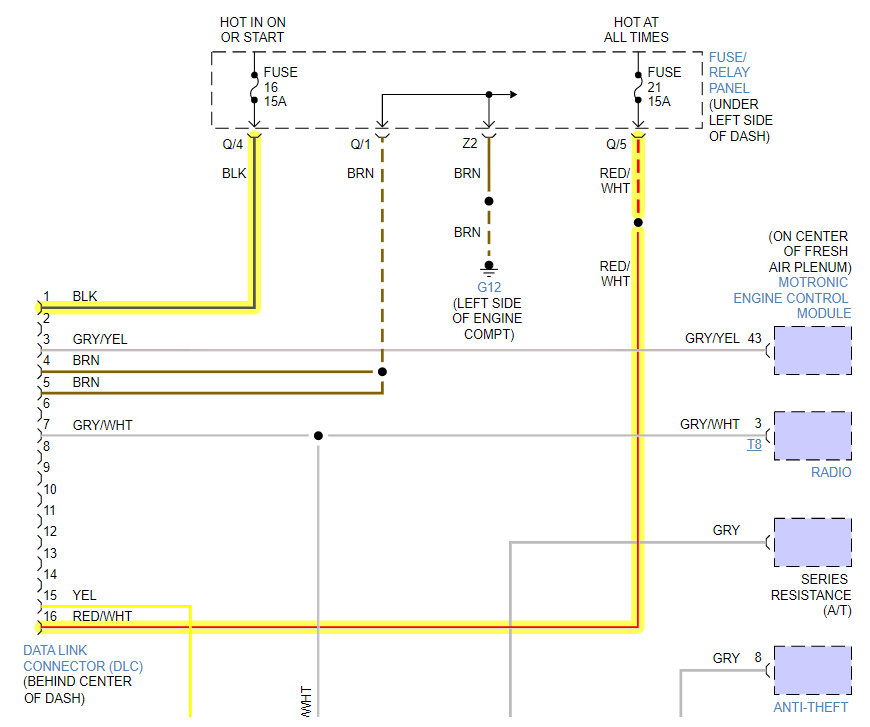The width and height of the screenshot is (870, 727).
Task: Click BRN wire label below Q/1
Action: [x=360, y=173]
